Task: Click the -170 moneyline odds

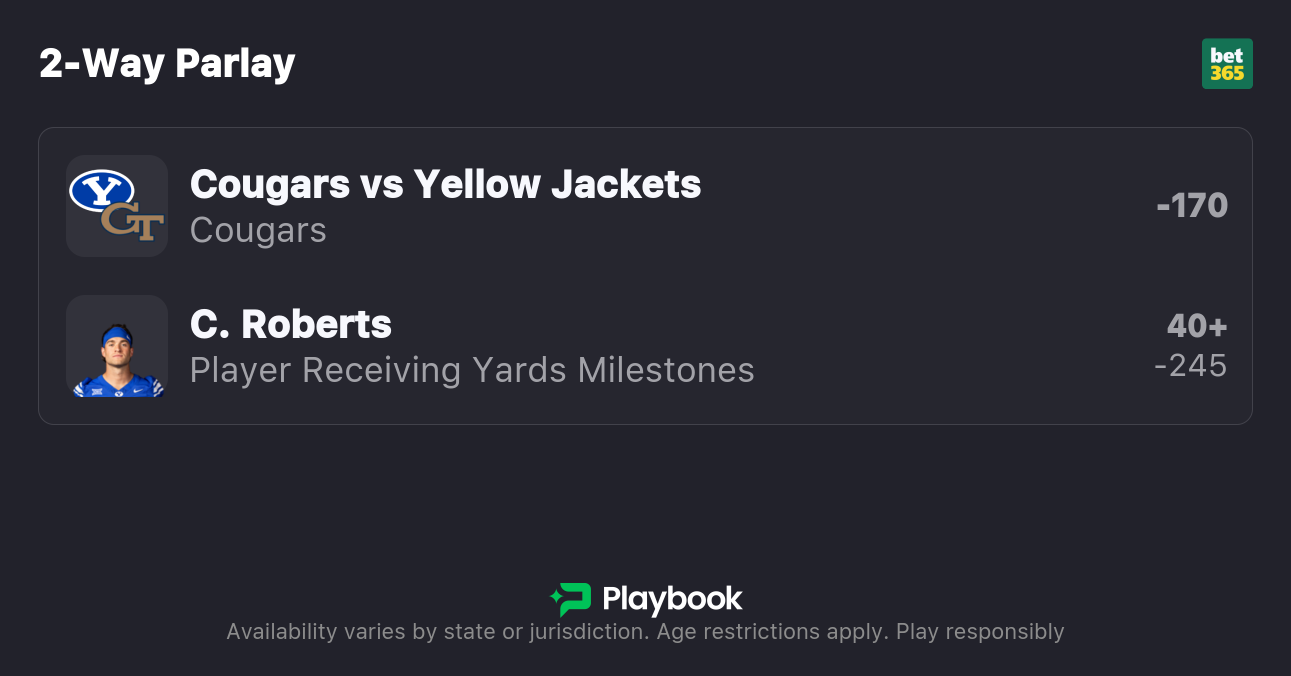Action: 1192,206
